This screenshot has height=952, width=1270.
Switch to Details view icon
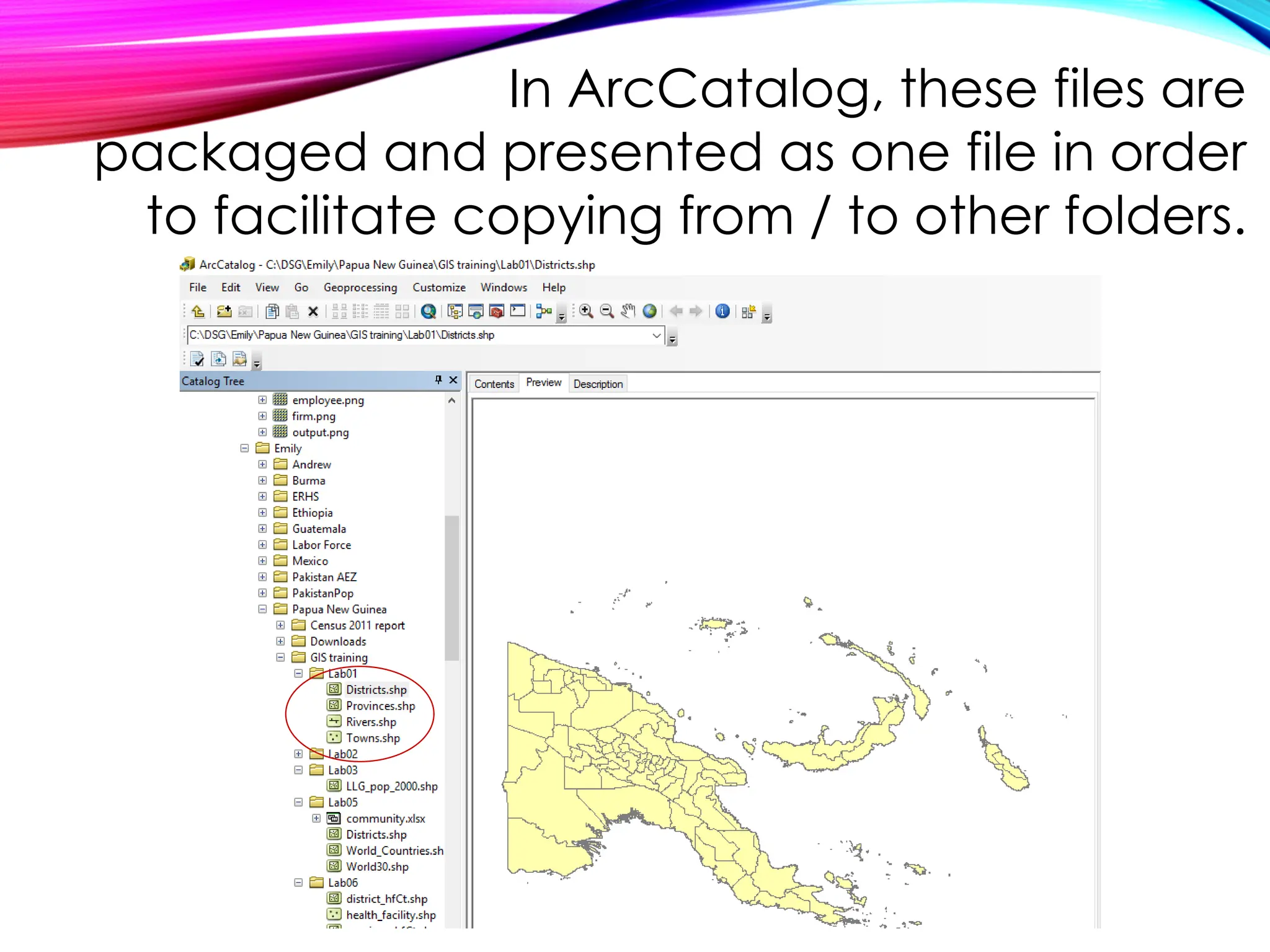coord(381,311)
